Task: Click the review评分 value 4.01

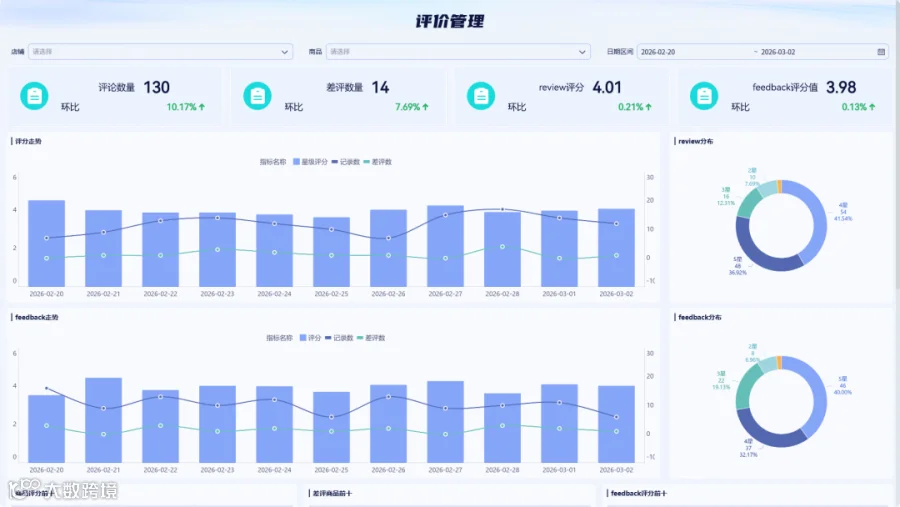Action: (607, 87)
